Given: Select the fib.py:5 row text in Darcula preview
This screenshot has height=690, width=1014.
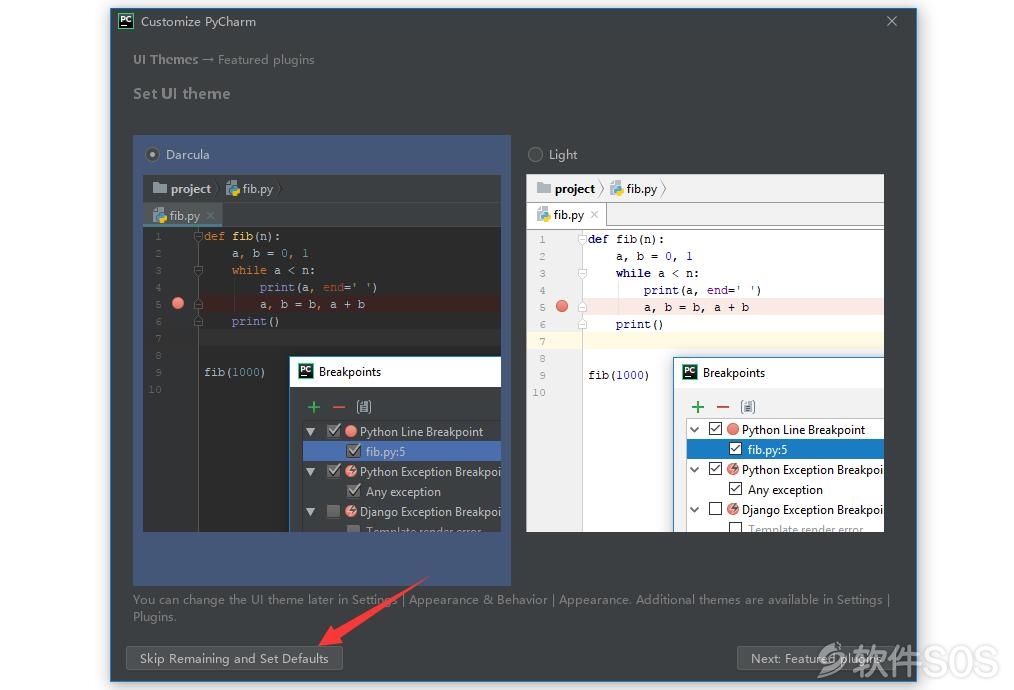Looking at the screenshot, I should [385, 451].
